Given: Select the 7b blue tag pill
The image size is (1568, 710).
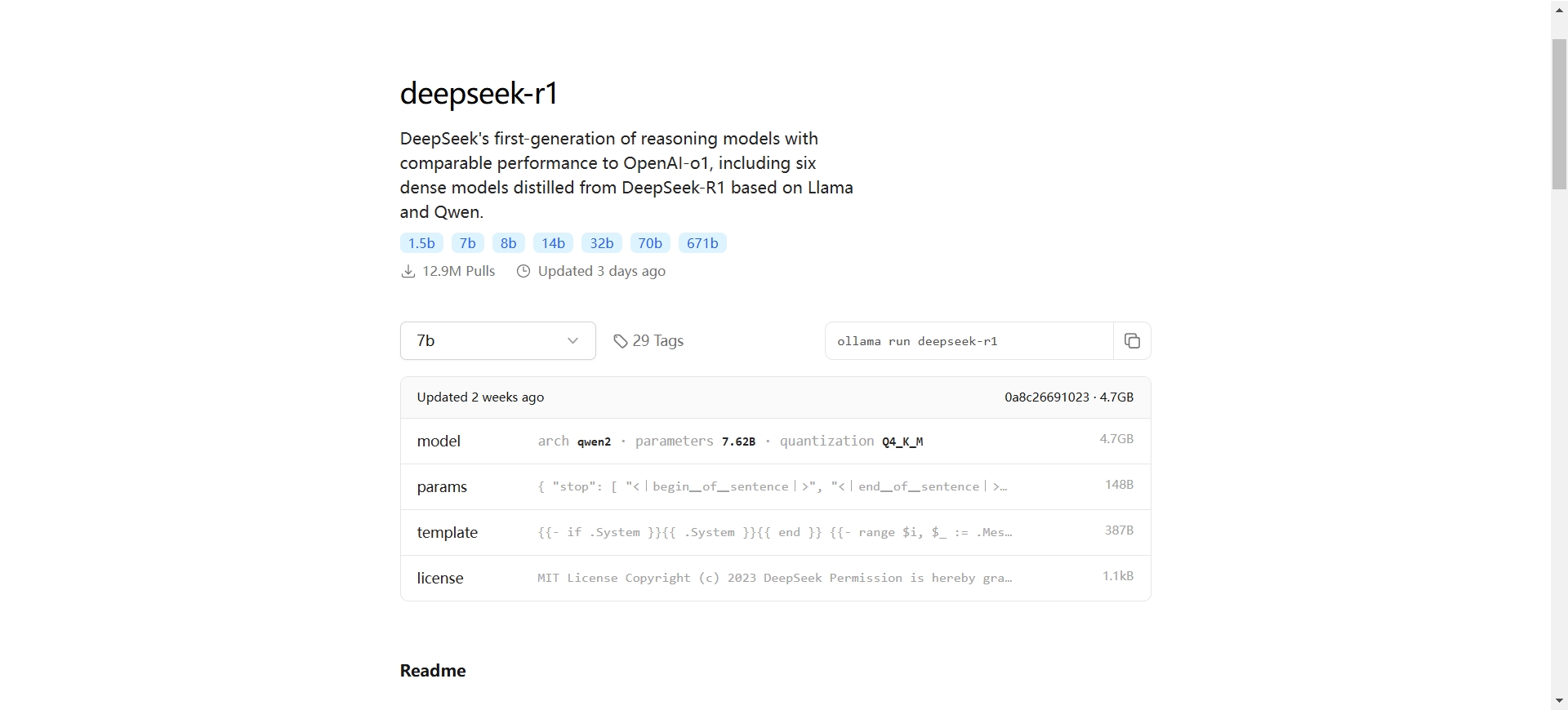Looking at the screenshot, I should [x=467, y=243].
